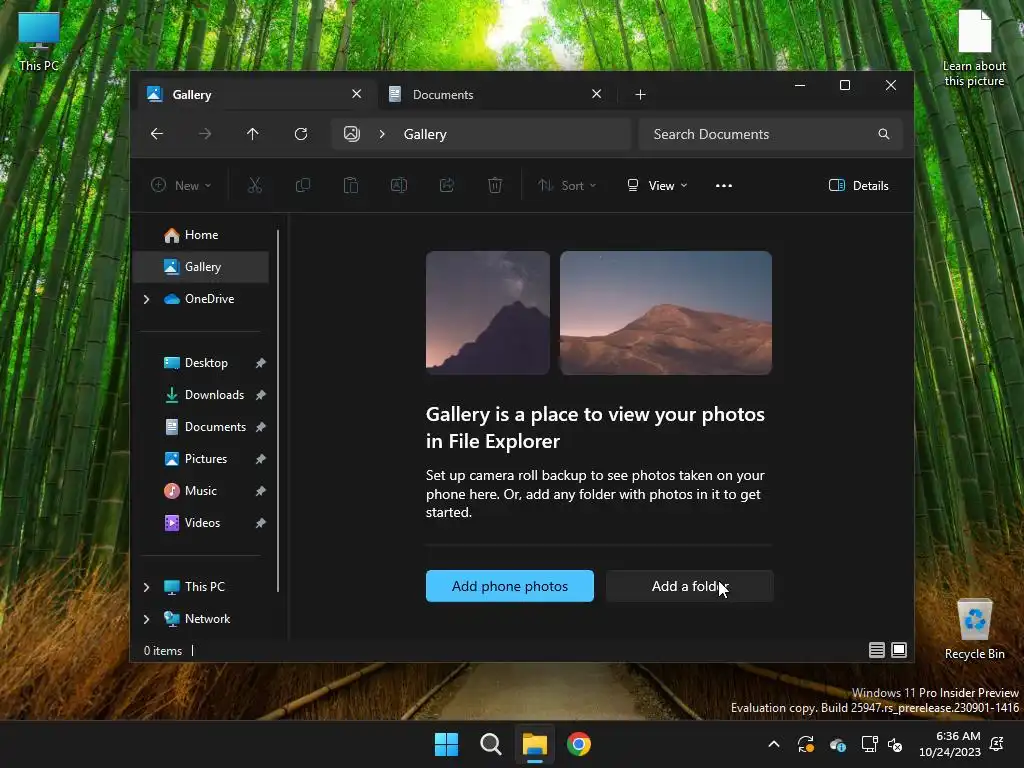Open the View dropdown
Screen dimensions: 1024x768
pyautogui.click(x=657, y=185)
